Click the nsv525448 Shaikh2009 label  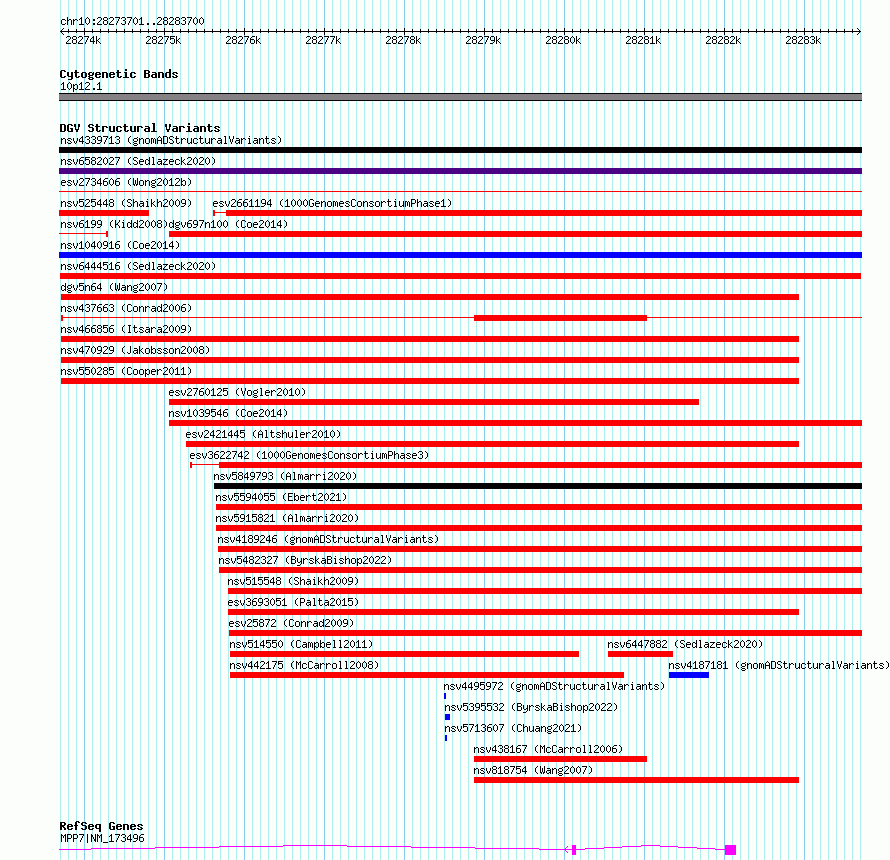pos(126,203)
